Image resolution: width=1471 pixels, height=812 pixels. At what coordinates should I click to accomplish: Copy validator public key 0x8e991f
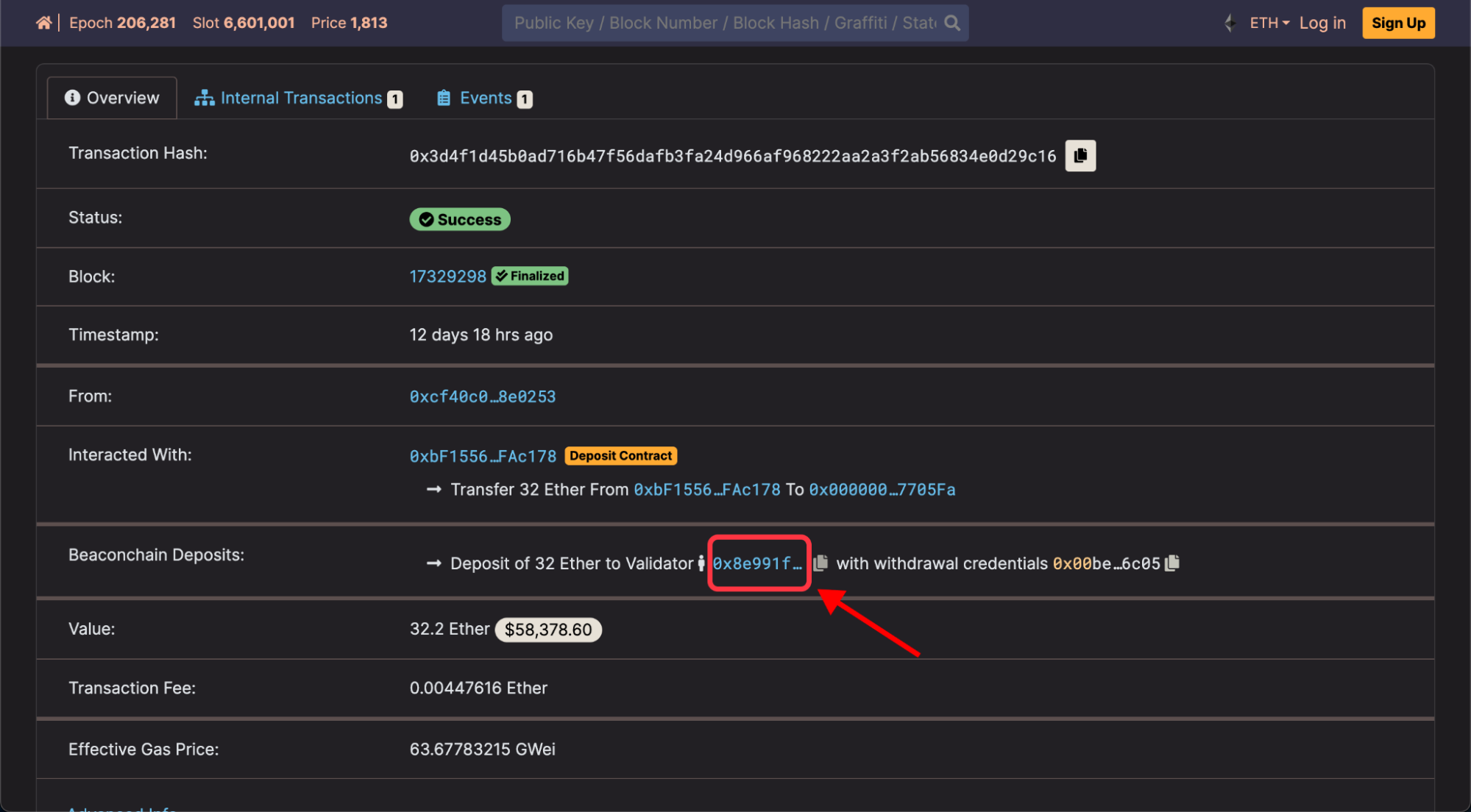pos(820,563)
